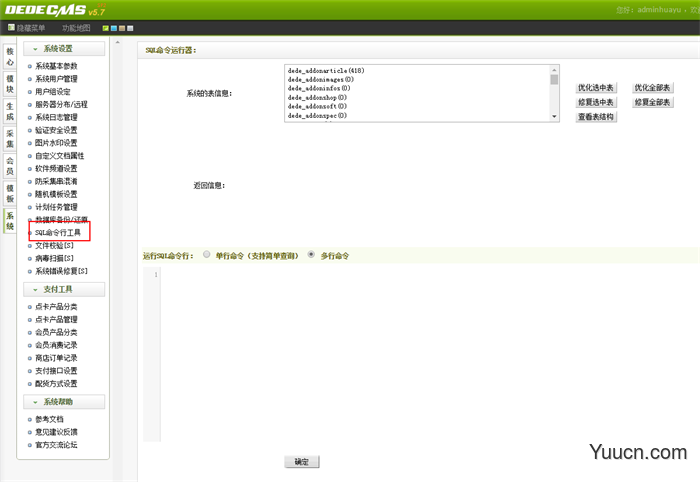
Task: Click the 确定 submit button
Action: click(301, 462)
